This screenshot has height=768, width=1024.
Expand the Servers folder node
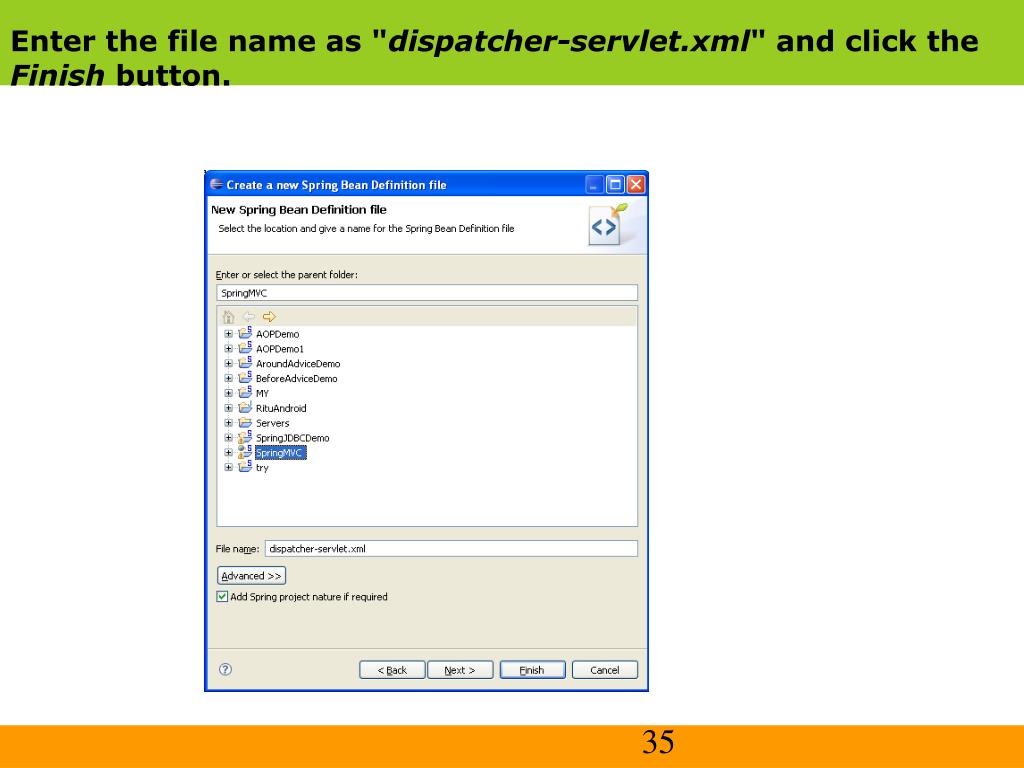tap(228, 423)
